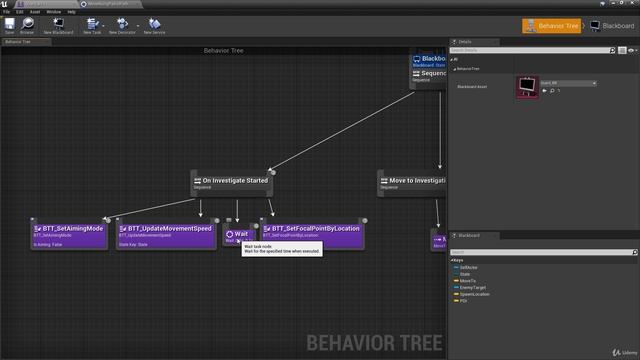
Task: Click the Details search magnifier icon
Action: click(x=612, y=50)
